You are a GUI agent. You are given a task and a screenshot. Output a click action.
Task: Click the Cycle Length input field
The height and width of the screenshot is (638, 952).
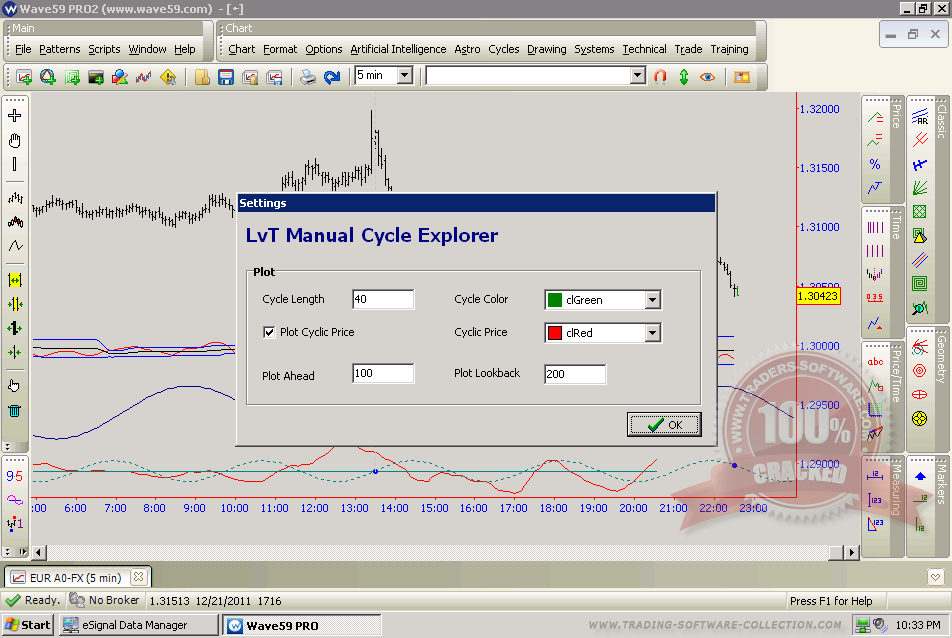pos(383,300)
